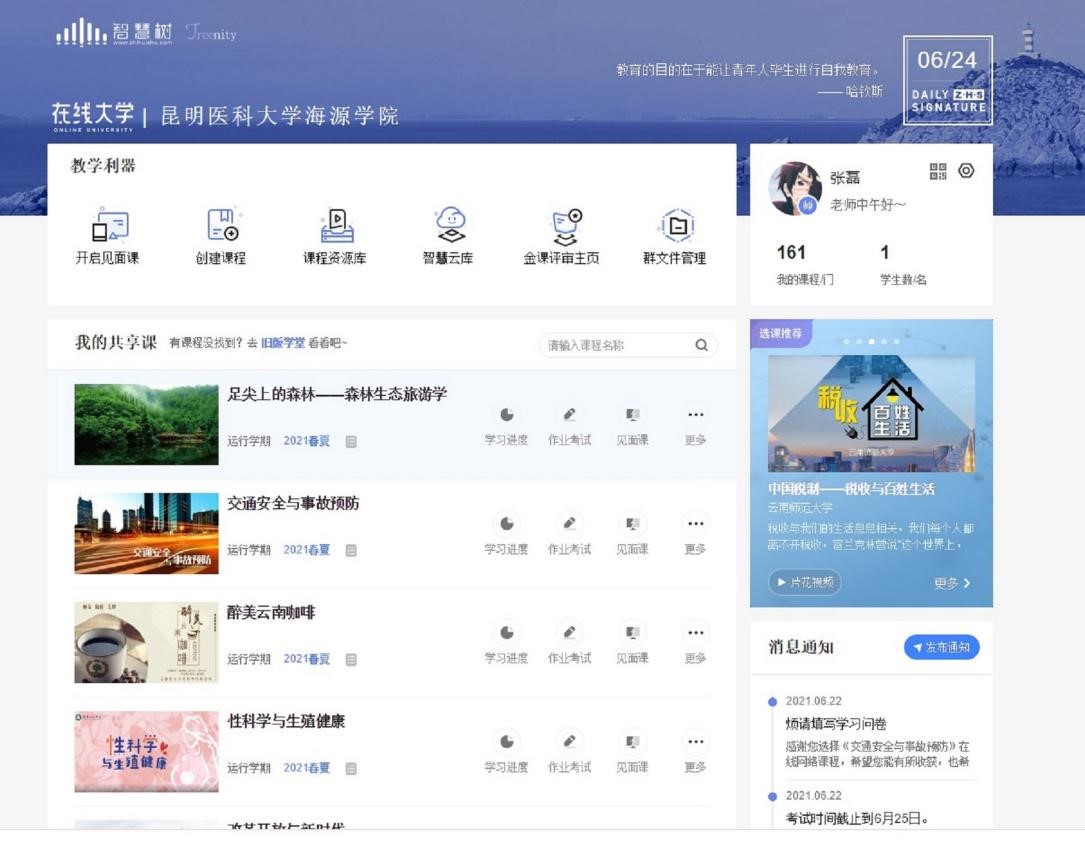Open course title 醉美云南咖啡
1085x847 pixels.
point(271,612)
